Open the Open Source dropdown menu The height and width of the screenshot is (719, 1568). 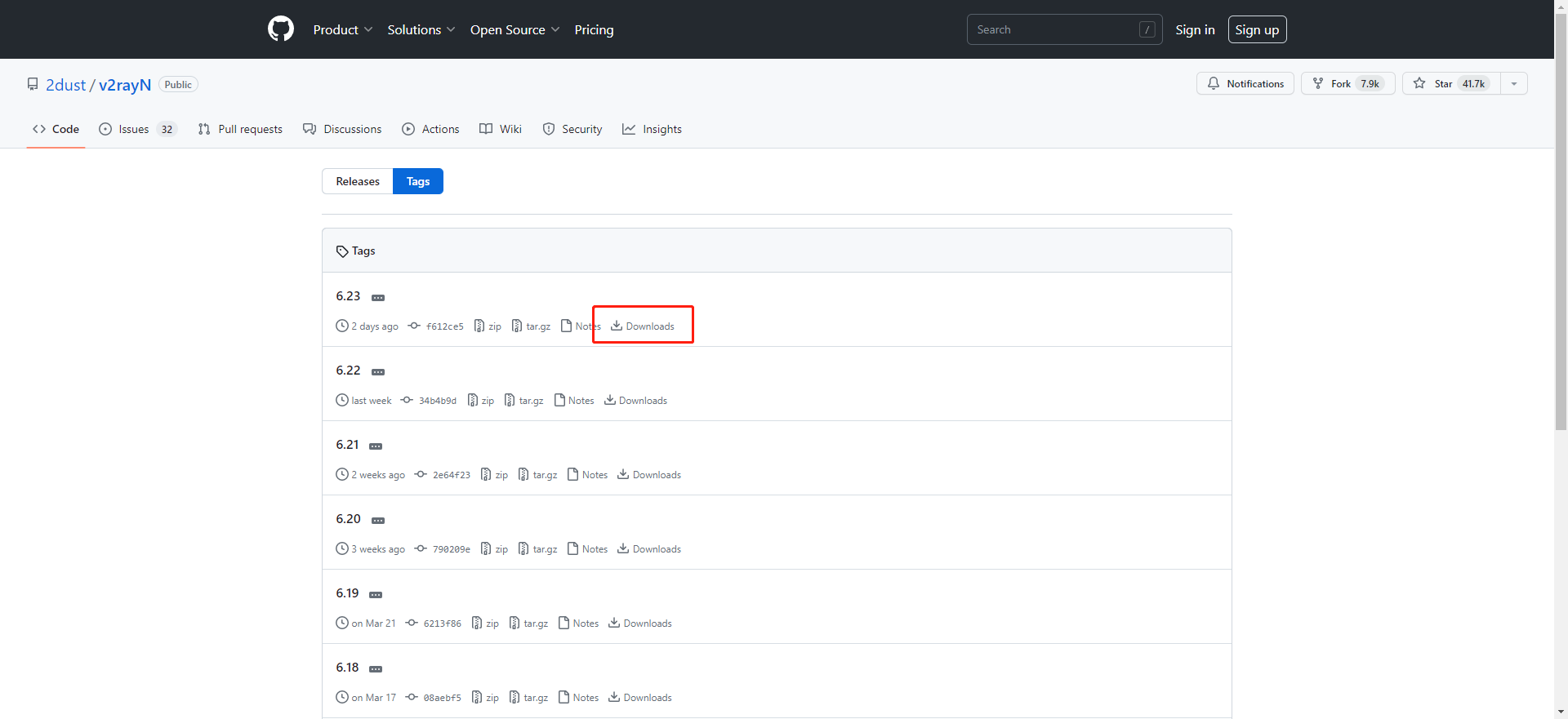[x=515, y=29]
